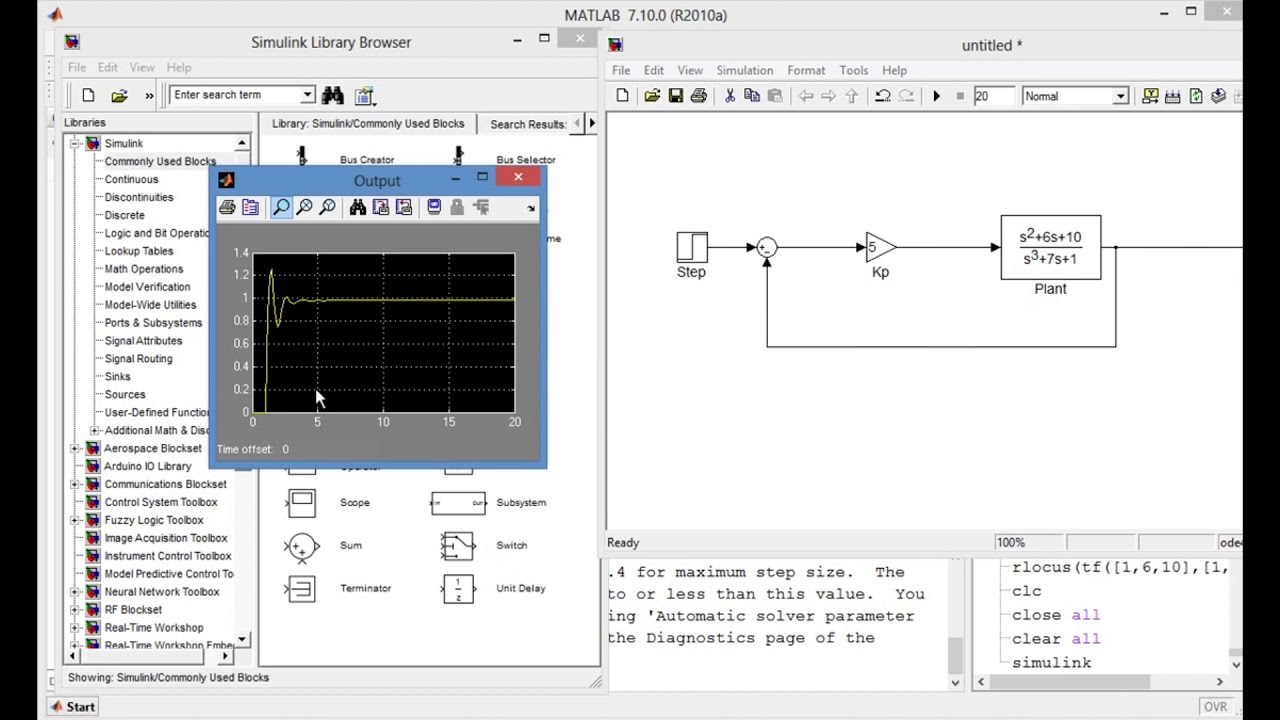
Task: Collapse the Simulink library tree node
Action: coord(75,143)
